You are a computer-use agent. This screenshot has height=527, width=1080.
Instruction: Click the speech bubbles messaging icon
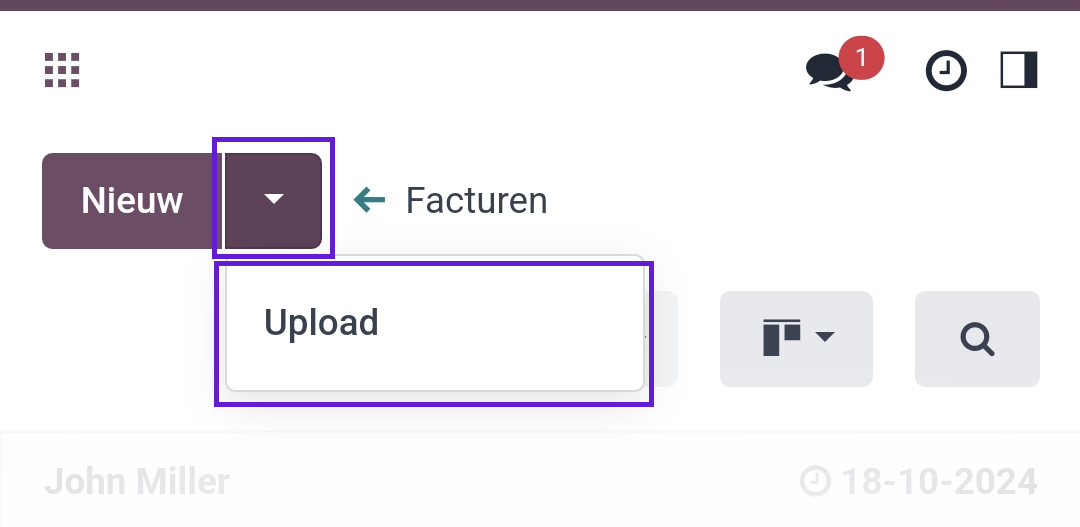[829, 72]
